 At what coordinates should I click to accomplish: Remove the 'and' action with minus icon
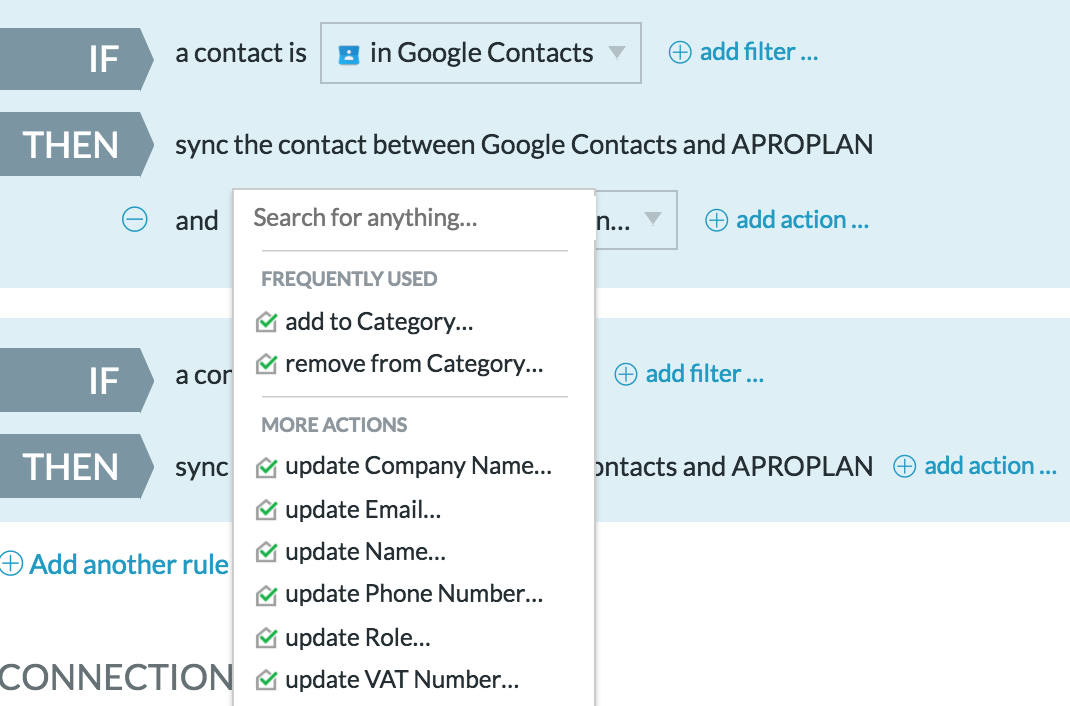(134, 220)
